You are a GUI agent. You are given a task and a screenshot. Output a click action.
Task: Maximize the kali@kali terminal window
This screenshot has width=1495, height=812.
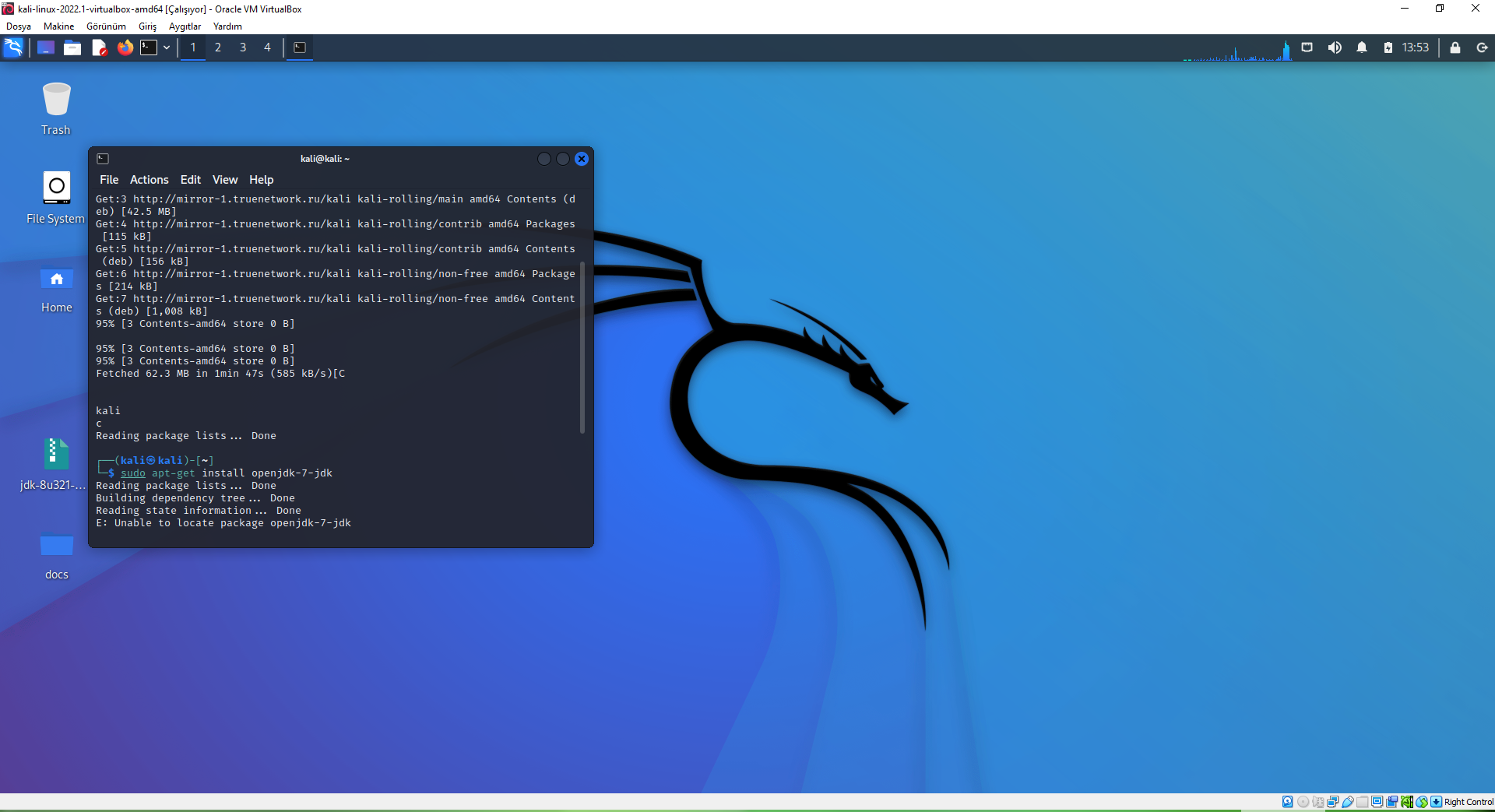(563, 159)
